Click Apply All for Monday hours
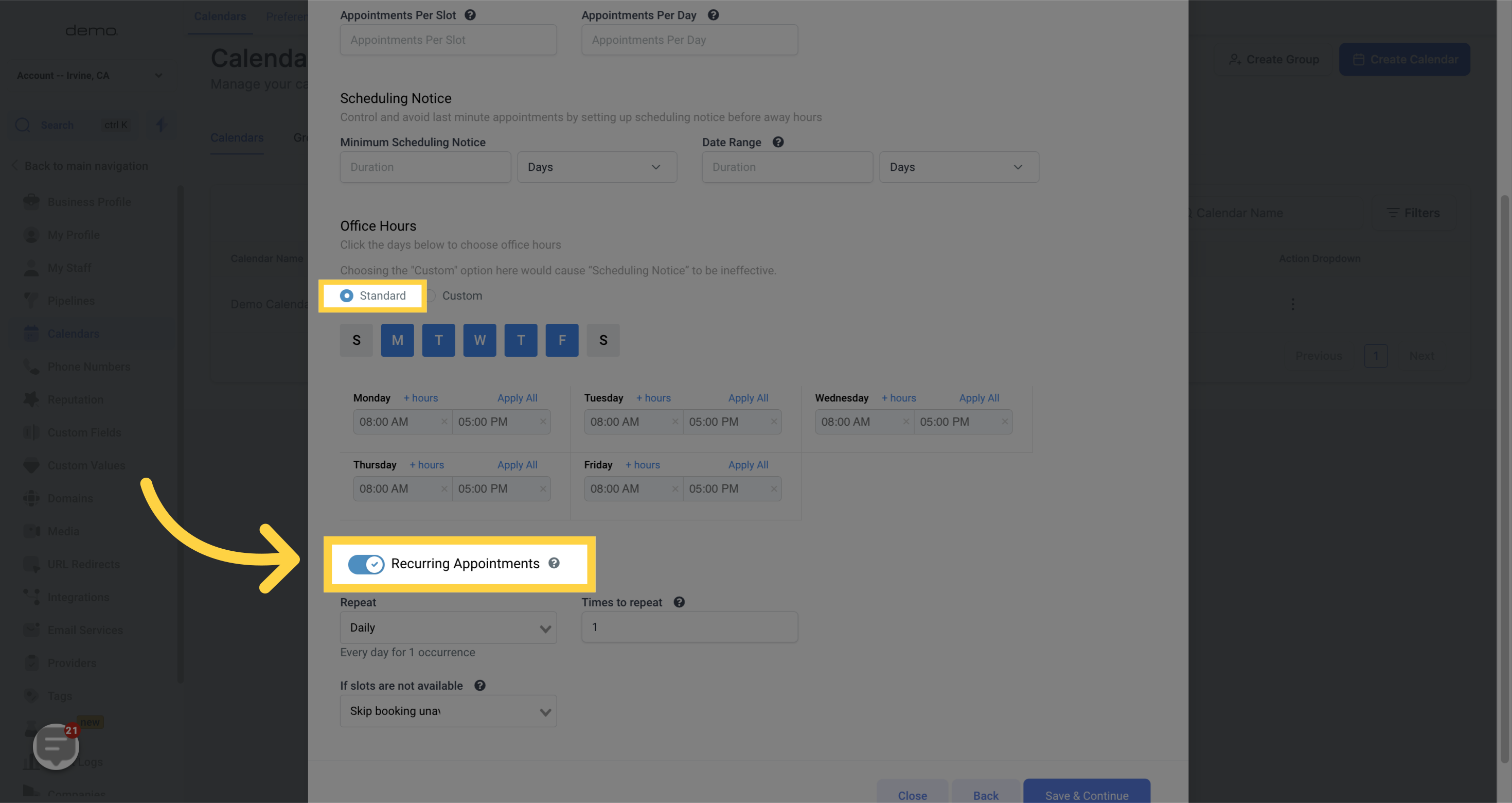 click(x=517, y=398)
